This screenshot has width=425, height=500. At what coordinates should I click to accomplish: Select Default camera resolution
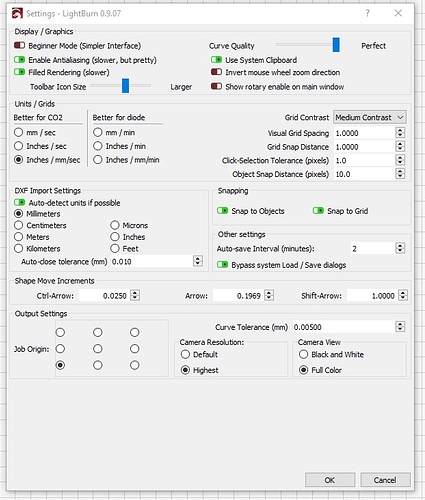point(185,354)
